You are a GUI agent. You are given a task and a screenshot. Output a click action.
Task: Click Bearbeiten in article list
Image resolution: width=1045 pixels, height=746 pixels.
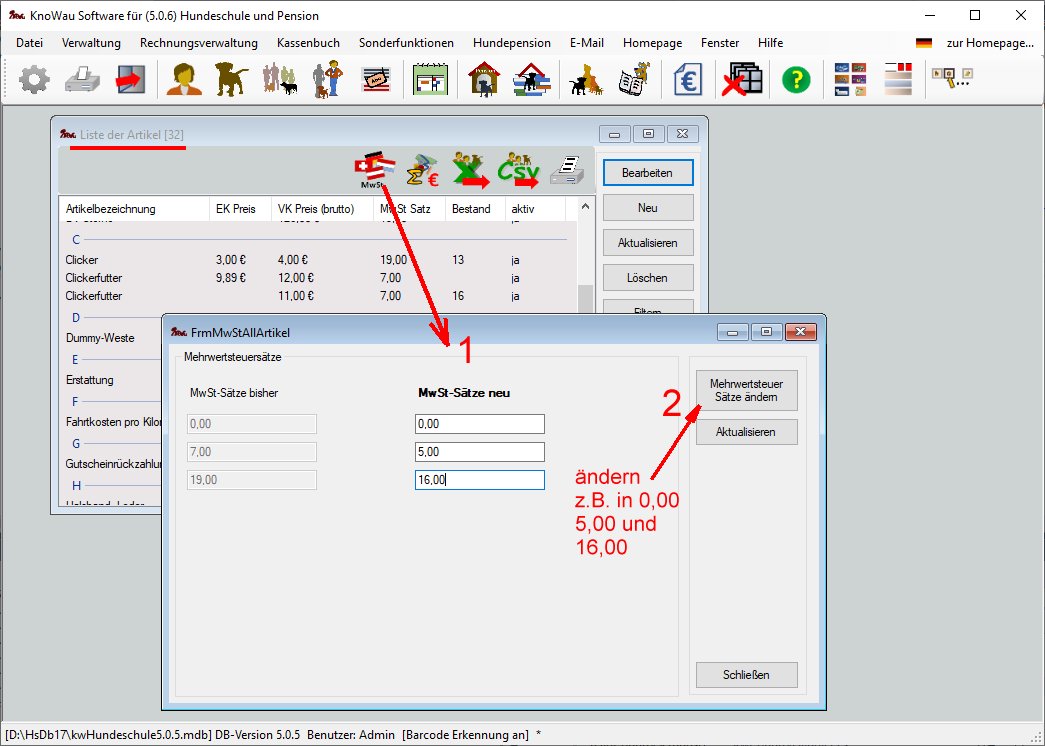[647, 173]
